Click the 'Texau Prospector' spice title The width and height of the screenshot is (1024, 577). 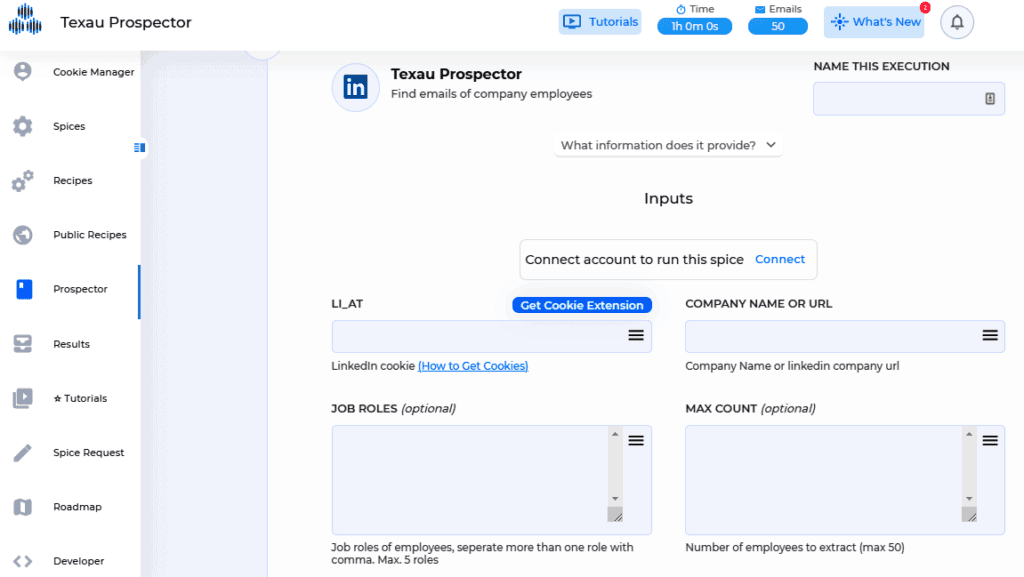(x=456, y=74)
